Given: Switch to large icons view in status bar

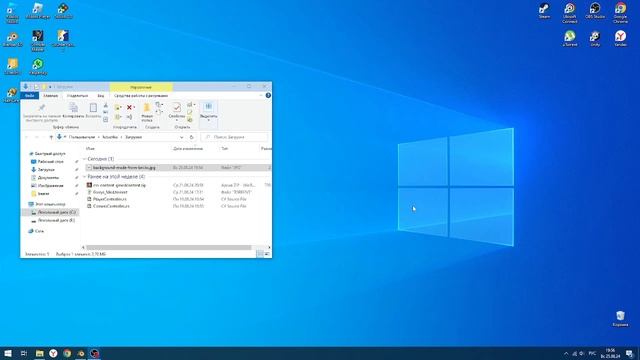Looking at the screenshot, I should pos(267,254).
